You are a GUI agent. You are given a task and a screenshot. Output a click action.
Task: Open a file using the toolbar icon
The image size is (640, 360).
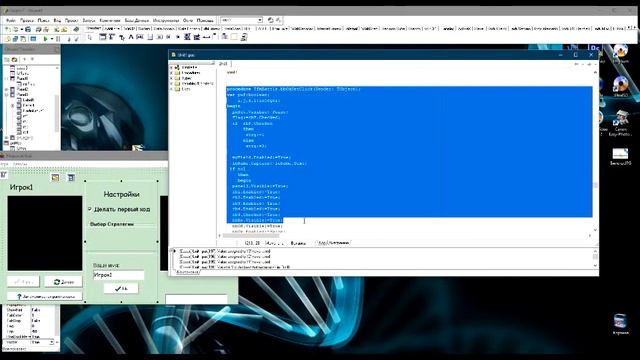pos(16,29)
